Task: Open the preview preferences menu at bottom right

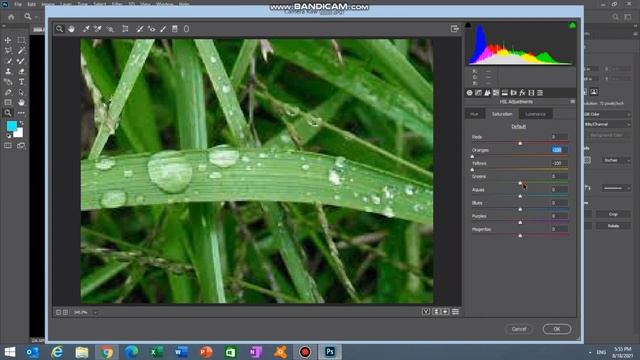Action: pyautogui.click(x=456, y=312)
